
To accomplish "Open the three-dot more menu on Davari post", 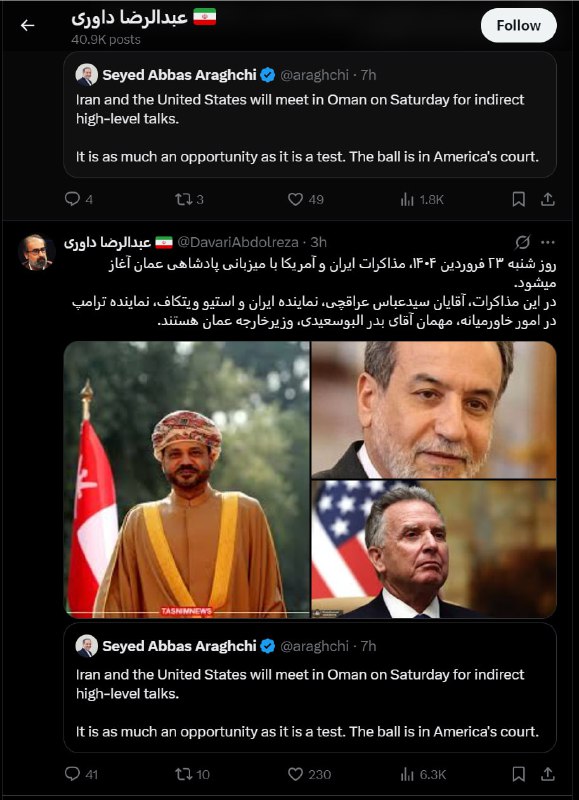I will pyautogui.click(x=548, y=242).
